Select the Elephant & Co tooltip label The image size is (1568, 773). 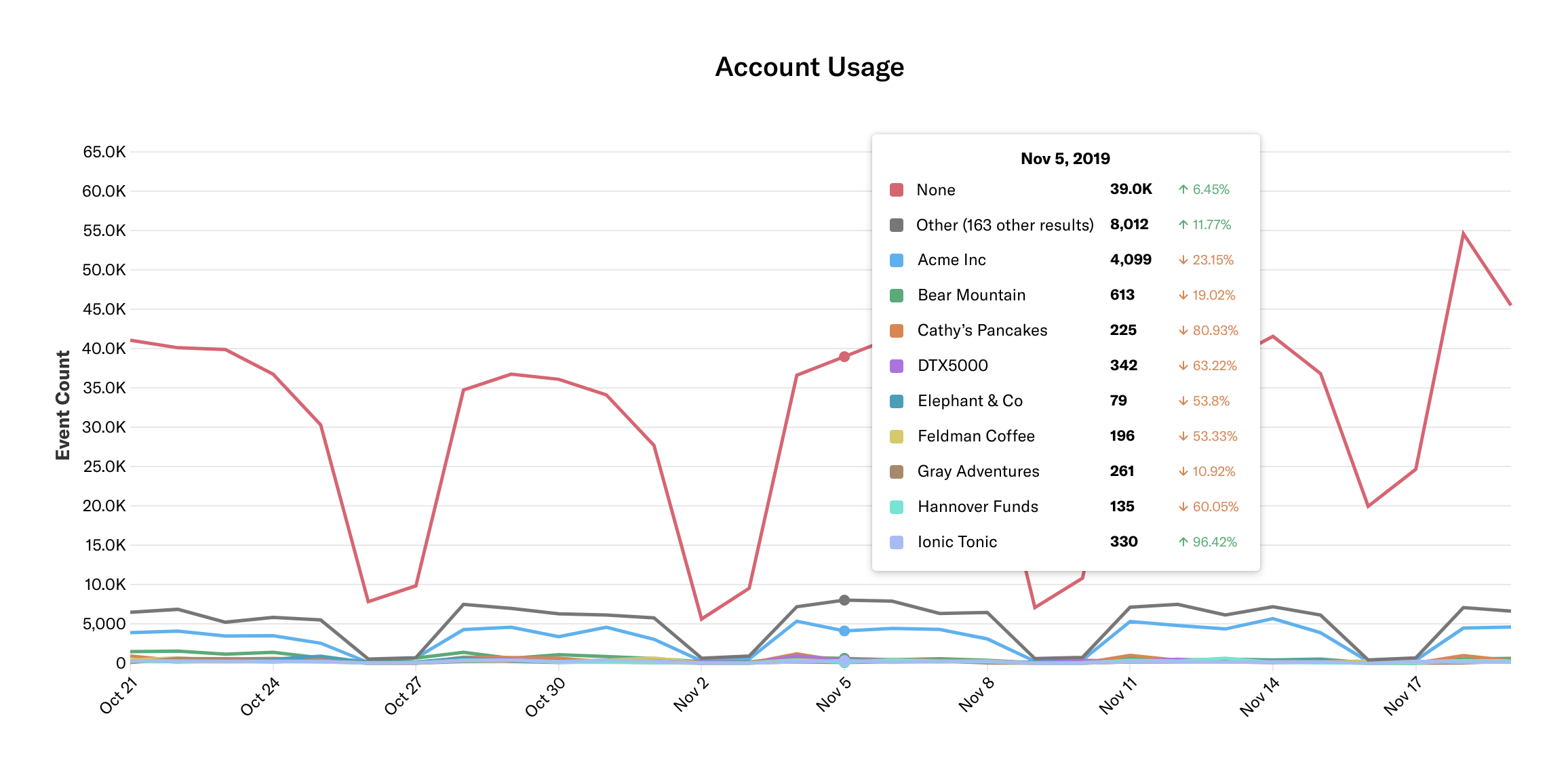tap(970, 401)
